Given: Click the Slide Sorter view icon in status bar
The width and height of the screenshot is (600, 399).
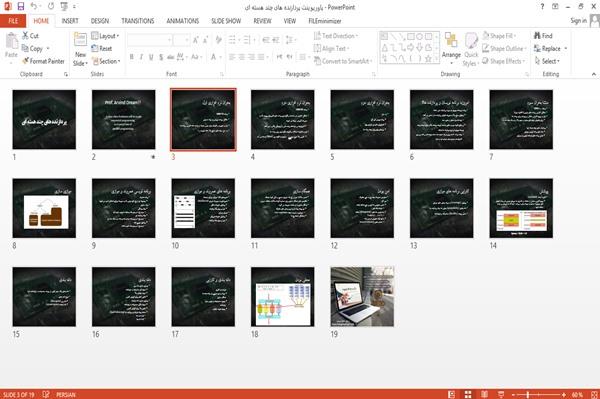Looking at the screenshot, I should pyautogui.click(x=468, y=394).
